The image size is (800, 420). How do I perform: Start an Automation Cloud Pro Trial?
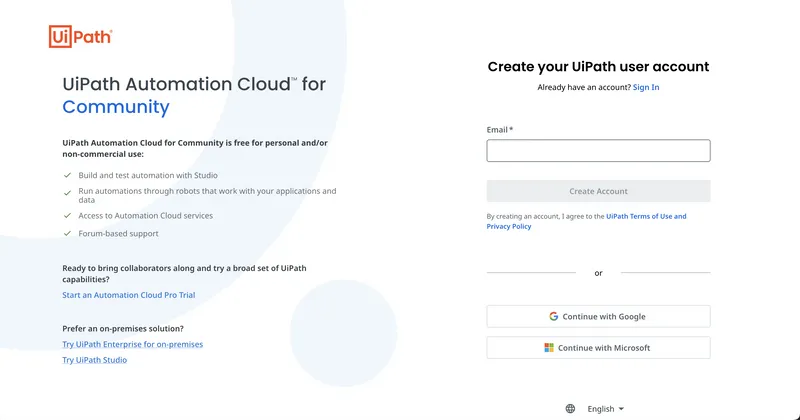[x=129, y=295]
